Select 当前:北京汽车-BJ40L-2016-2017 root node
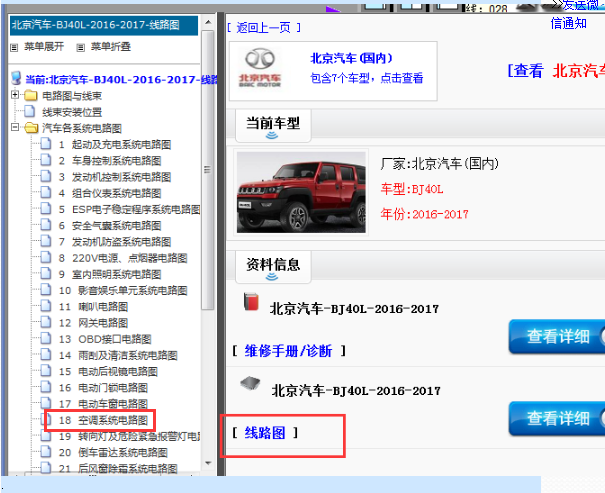This screenshot has height=493, width=605. click(x=121, y=80)
